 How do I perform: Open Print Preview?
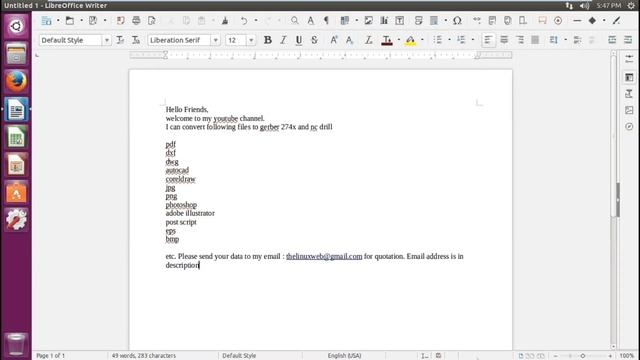coord(151,20)
